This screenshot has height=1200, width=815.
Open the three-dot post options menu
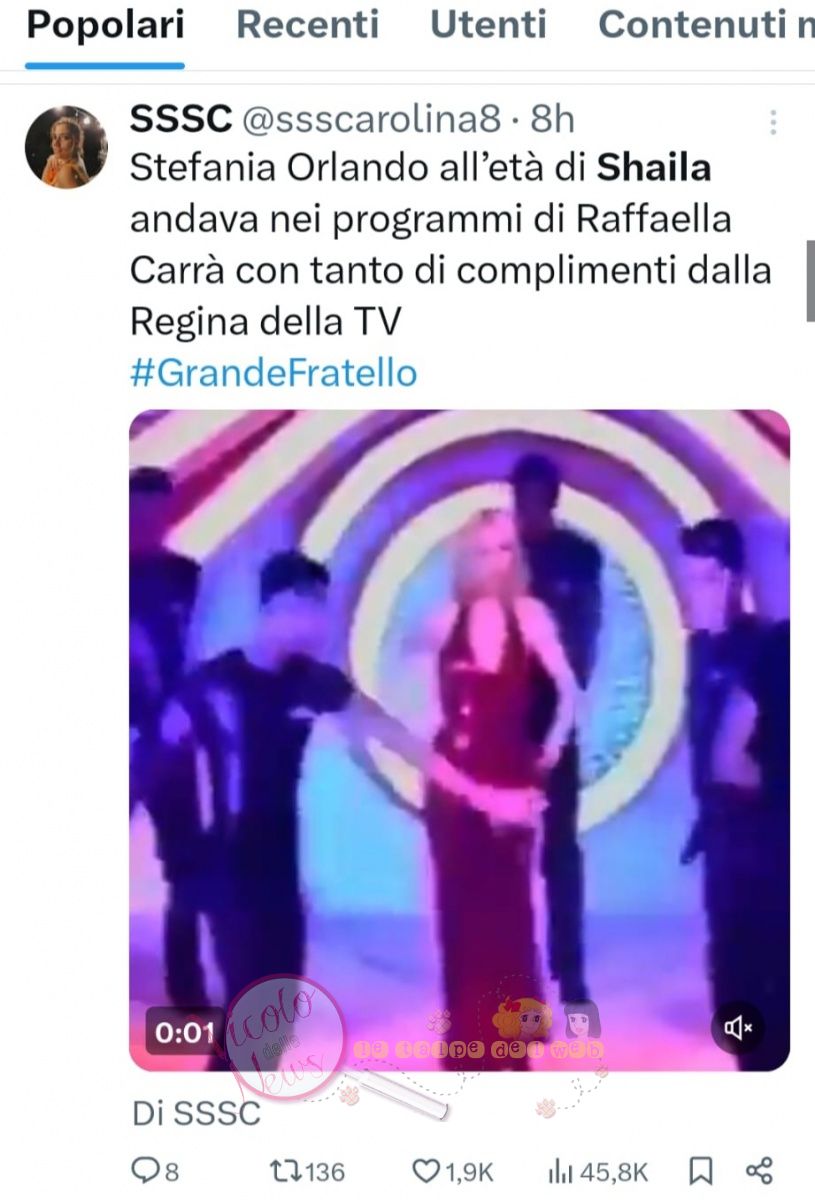(x=773, y=122)
